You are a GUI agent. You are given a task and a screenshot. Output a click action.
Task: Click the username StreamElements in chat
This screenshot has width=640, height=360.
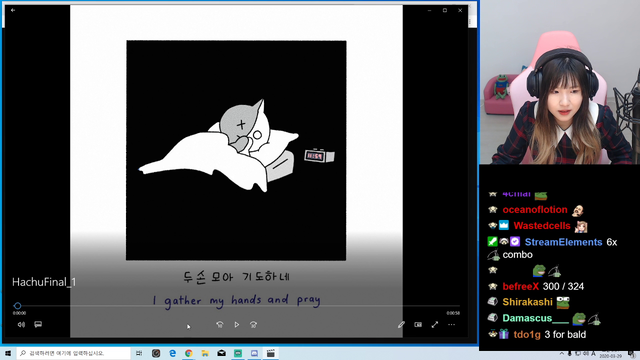tap(563, 242)
